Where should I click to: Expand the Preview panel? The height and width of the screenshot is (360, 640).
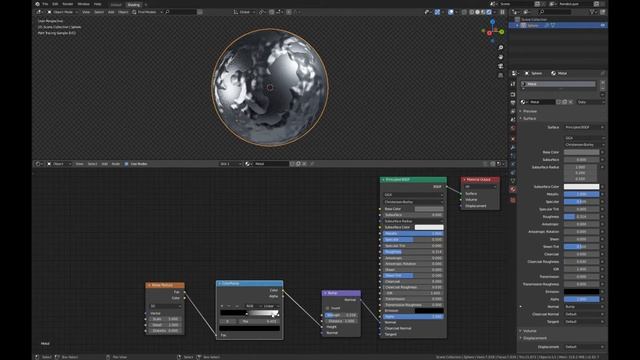pos(529,111)
